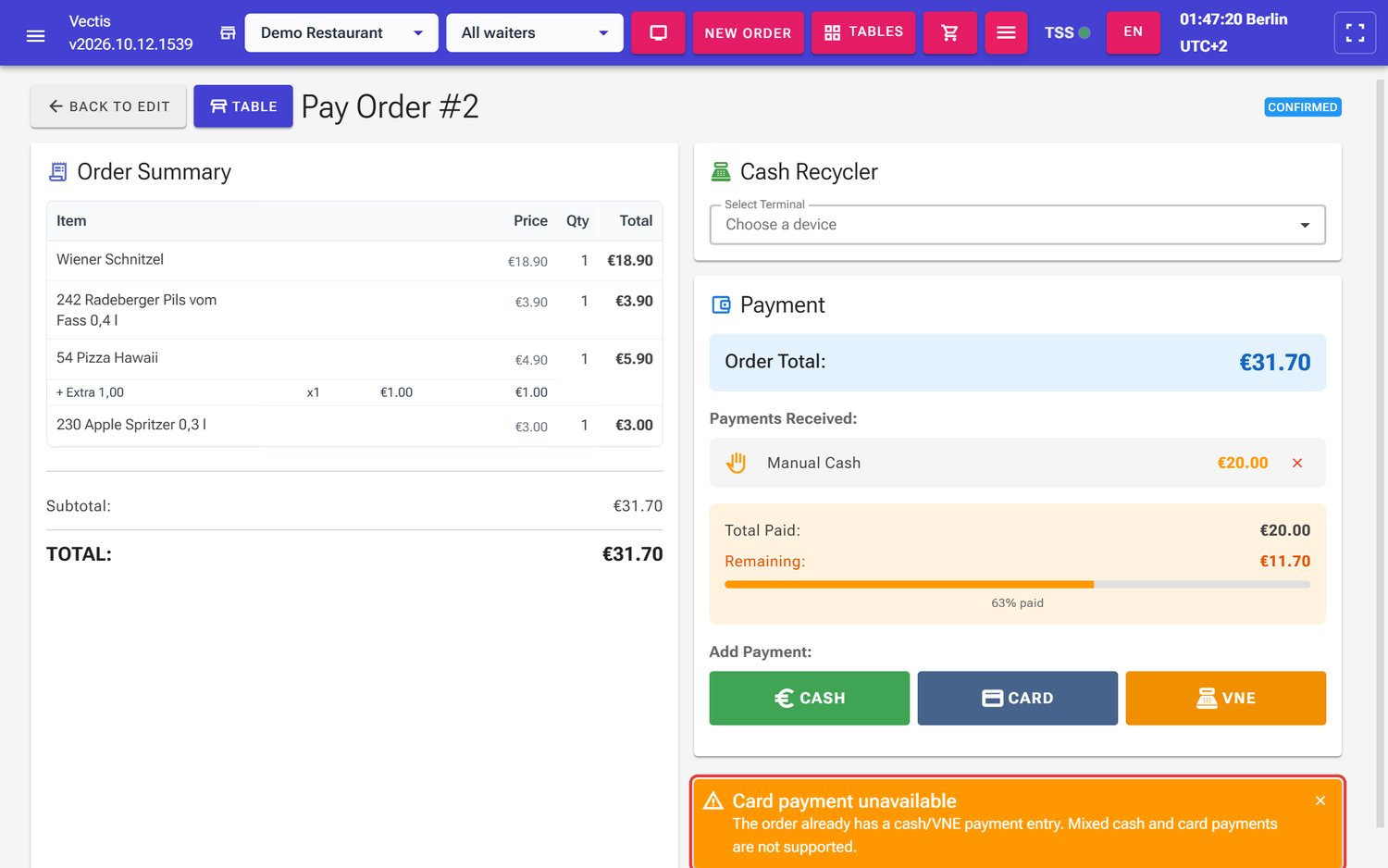Click the warning triangle in the alert
The width and height of the screenshot is (1388, 868).
(713, 800)
